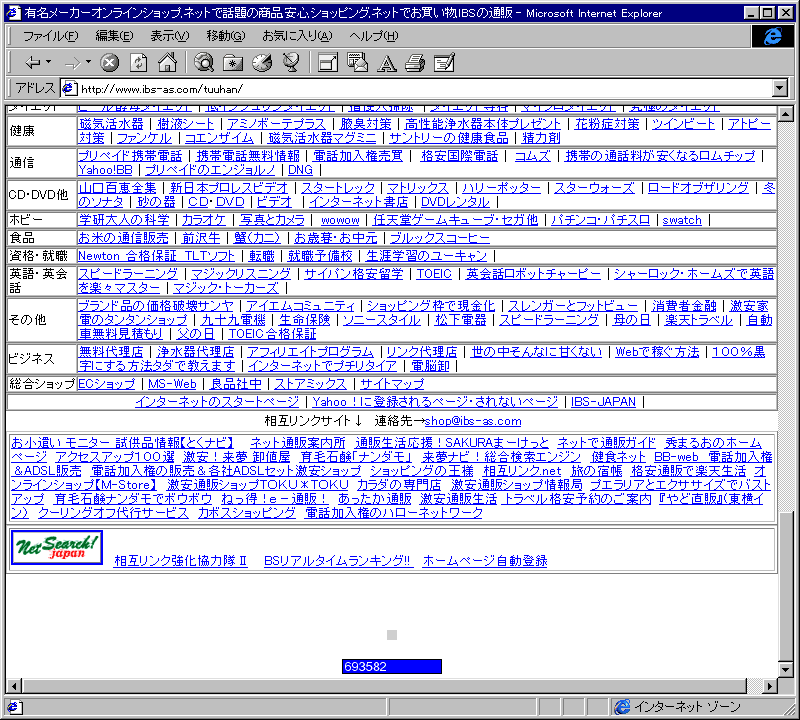Follow the ファンケル link
Viewport: 800px width, 720px height.
[x=144, y=138]
